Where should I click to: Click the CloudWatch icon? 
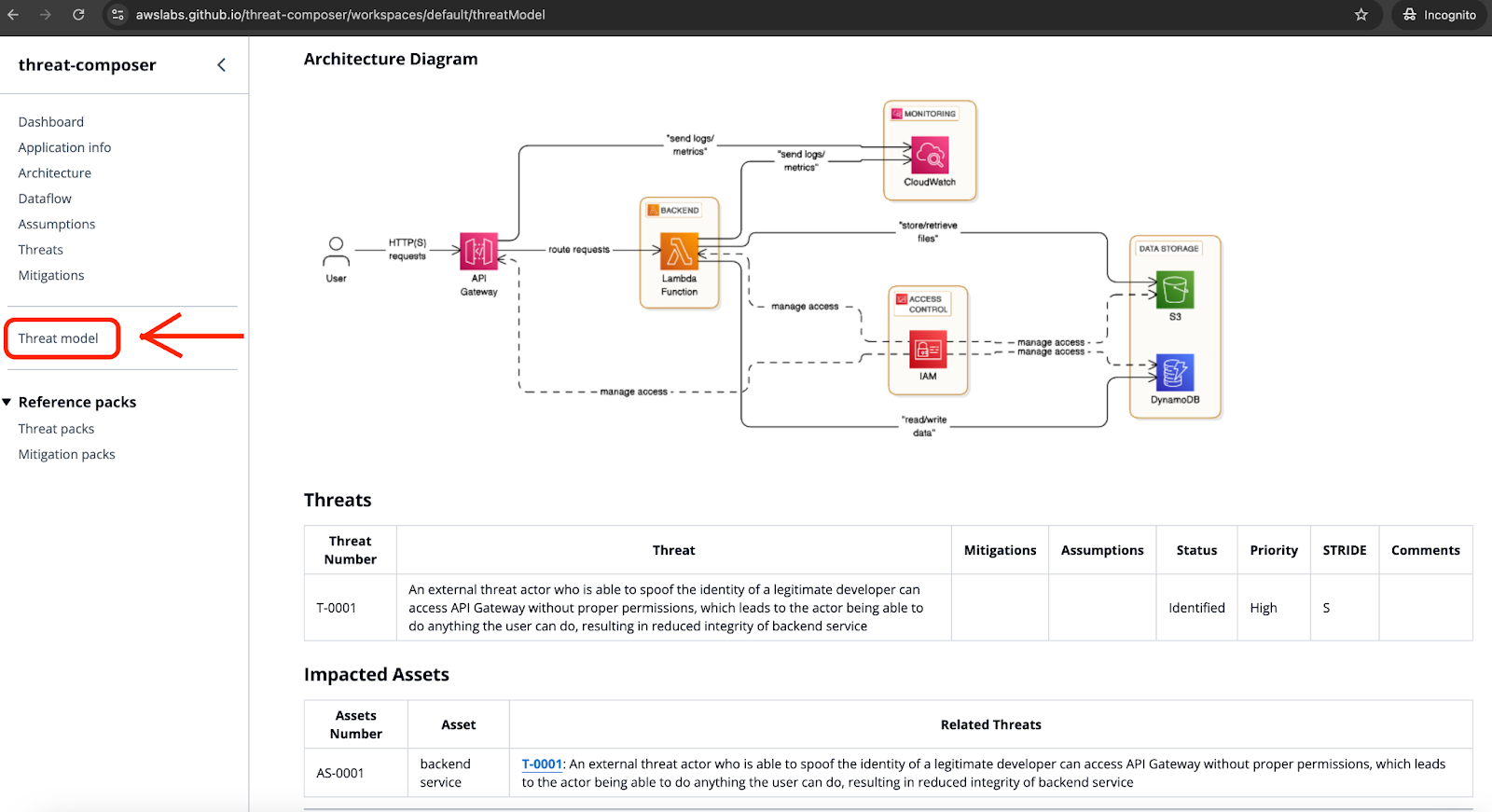[930, 156]
